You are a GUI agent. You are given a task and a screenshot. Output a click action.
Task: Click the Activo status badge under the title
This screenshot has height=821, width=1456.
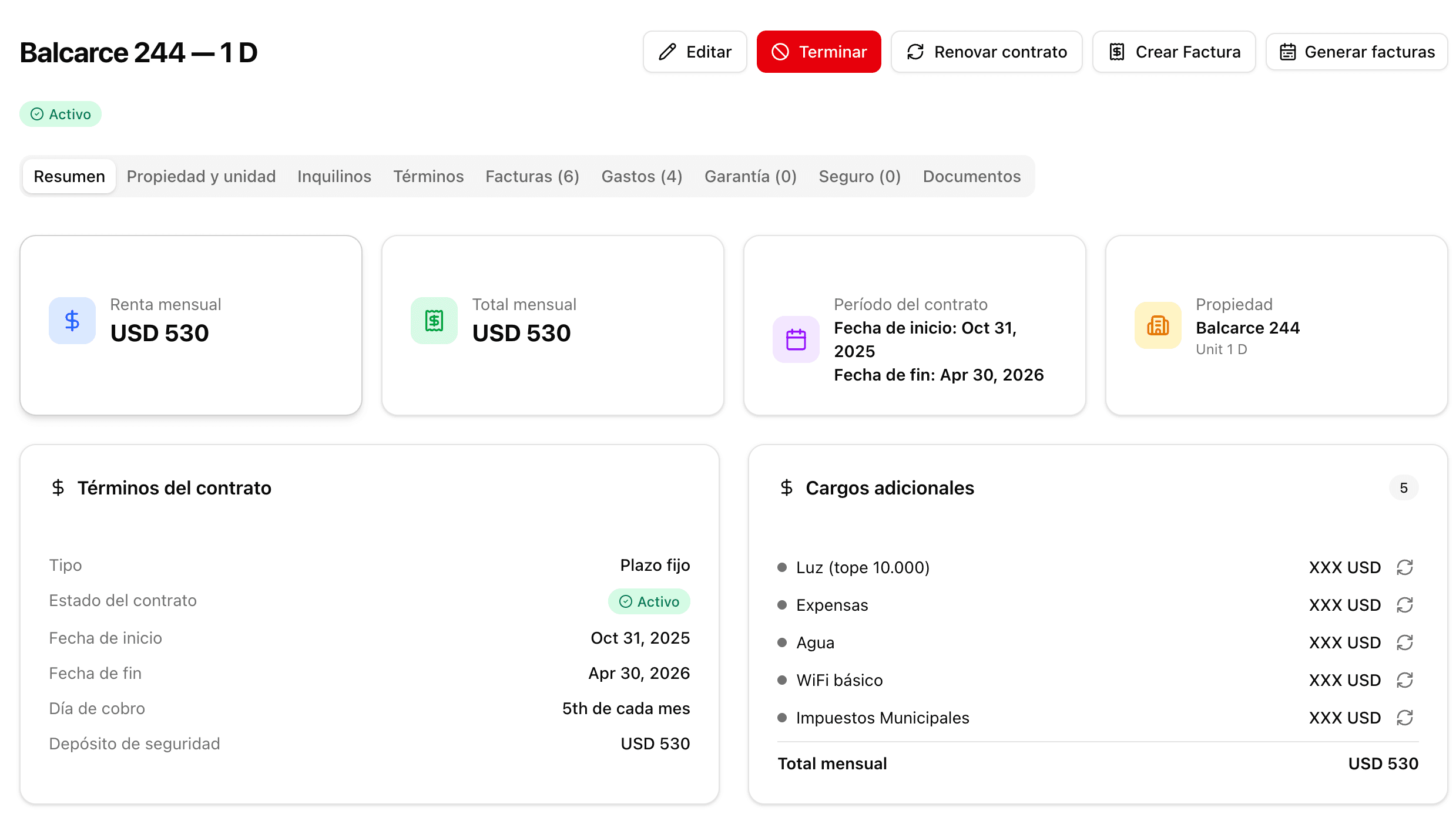[61, 114]
